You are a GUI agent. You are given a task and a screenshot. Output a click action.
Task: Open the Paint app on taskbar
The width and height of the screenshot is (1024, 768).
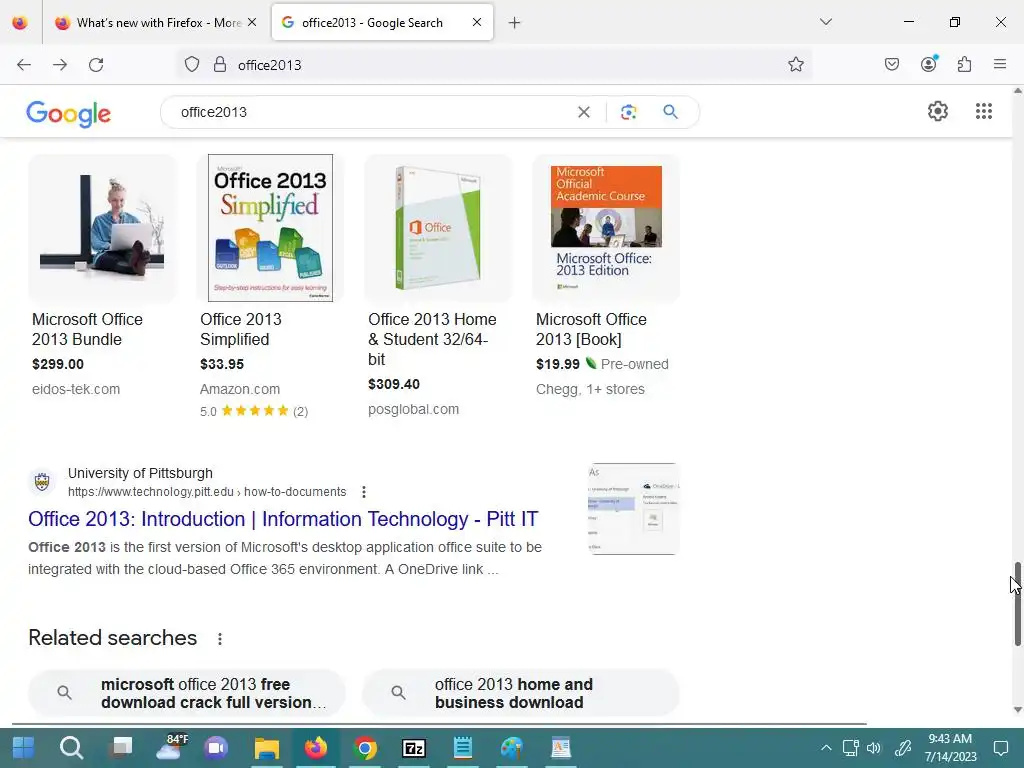[512, 748]
